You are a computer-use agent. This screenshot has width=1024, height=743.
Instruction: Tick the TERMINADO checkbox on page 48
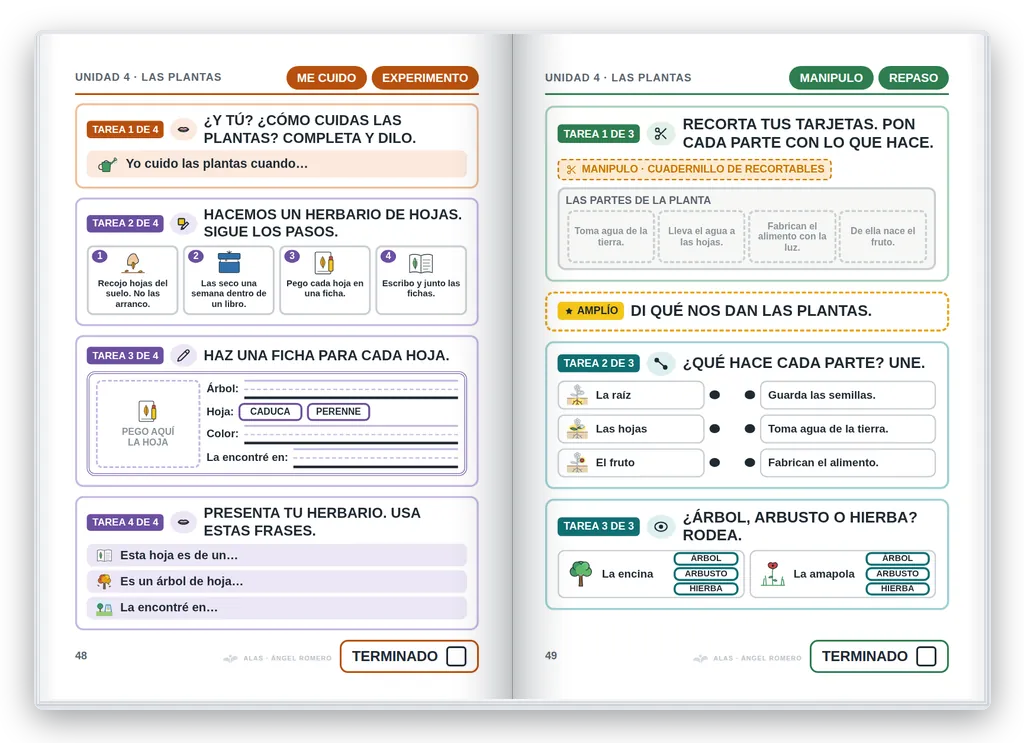456,656
